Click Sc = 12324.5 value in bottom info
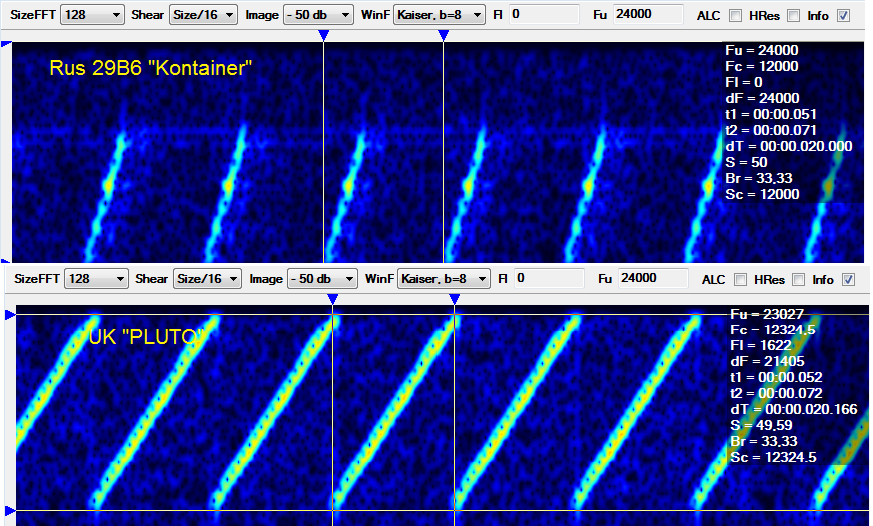The width and height of the screenshot is (873, 526). [773, 457]
